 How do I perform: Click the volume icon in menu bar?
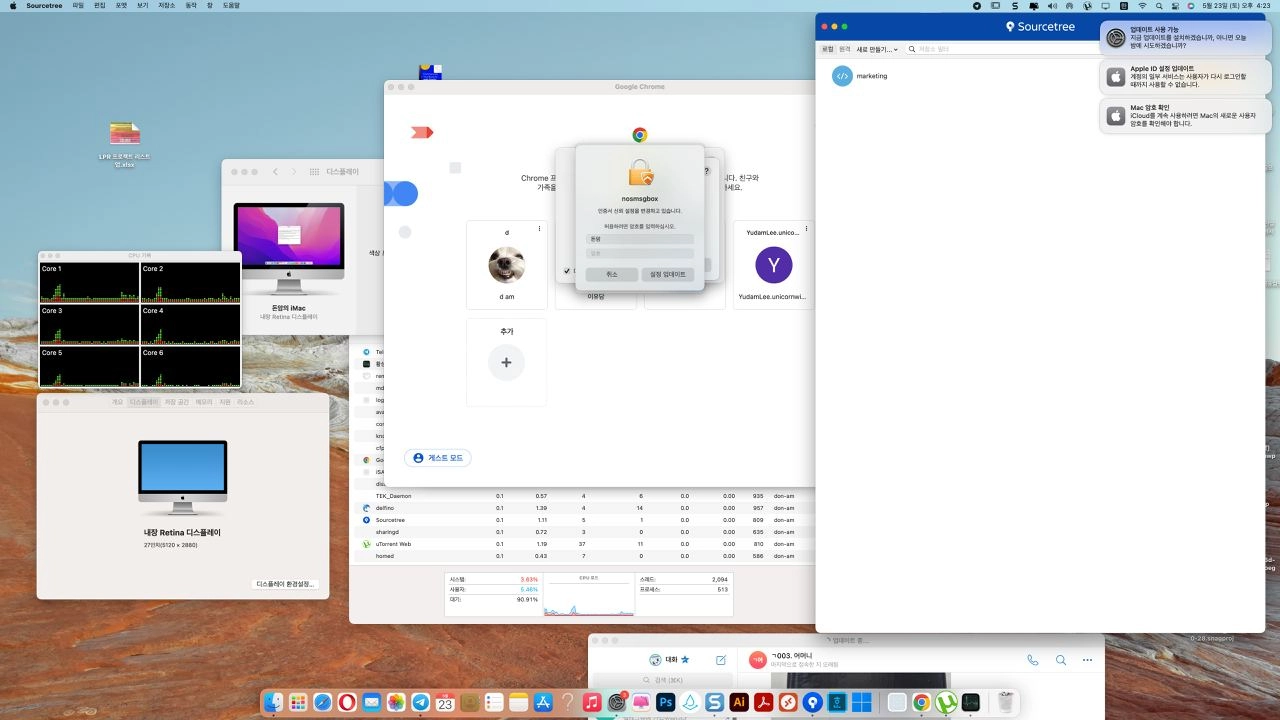[x=1052, y=6]
